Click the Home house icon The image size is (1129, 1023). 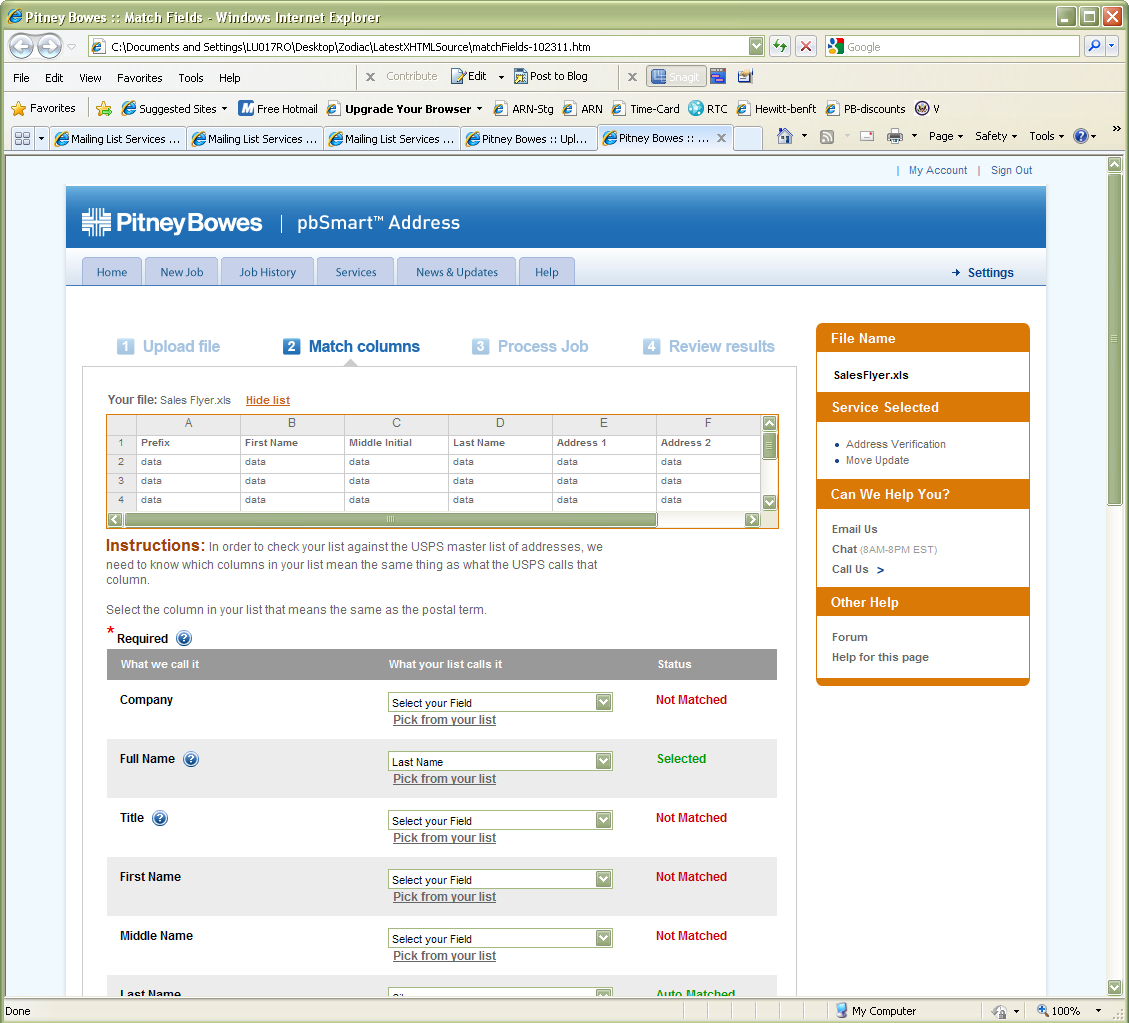785,136
